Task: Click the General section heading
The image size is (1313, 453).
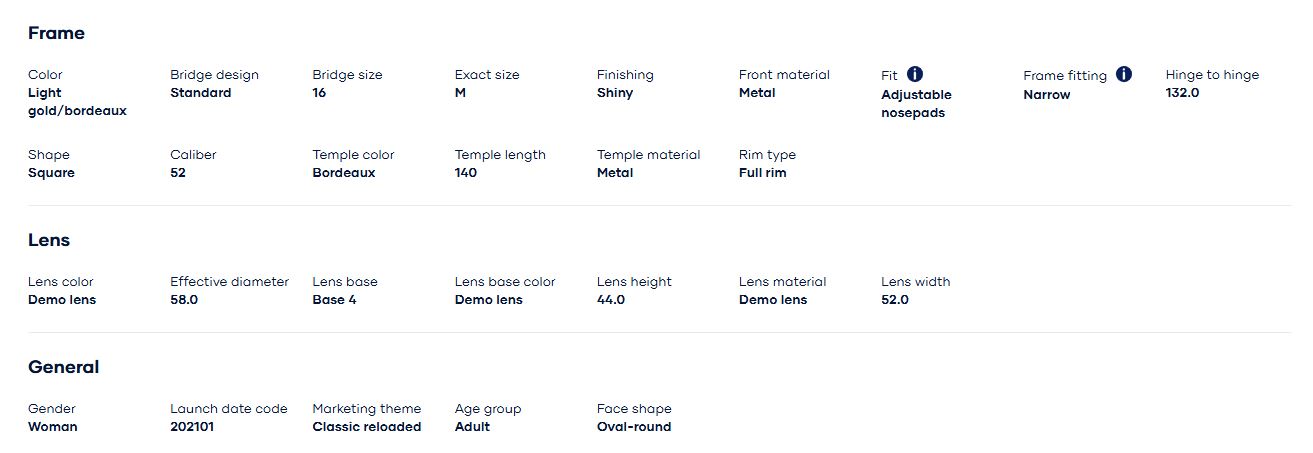Action: (x=63, y=367)
